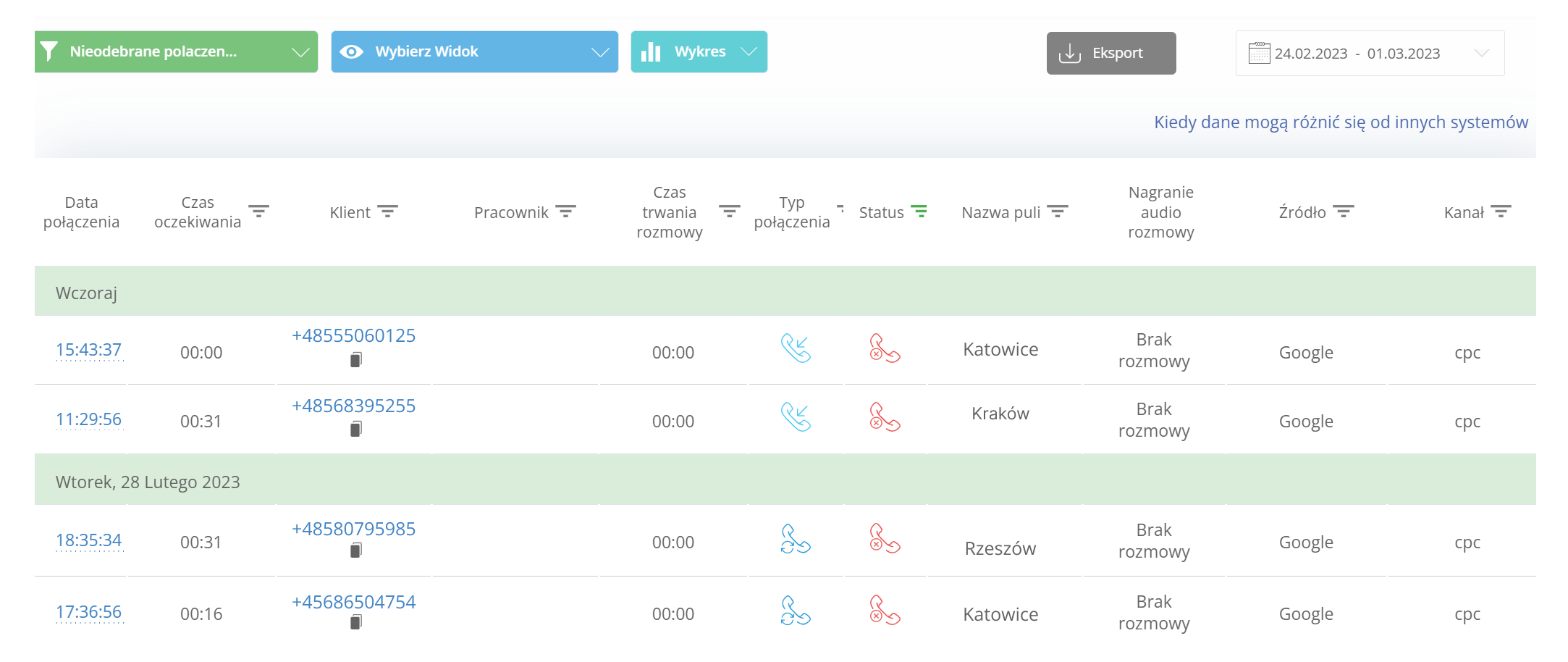Filter by Czas trwania rozmowy column

729,211
